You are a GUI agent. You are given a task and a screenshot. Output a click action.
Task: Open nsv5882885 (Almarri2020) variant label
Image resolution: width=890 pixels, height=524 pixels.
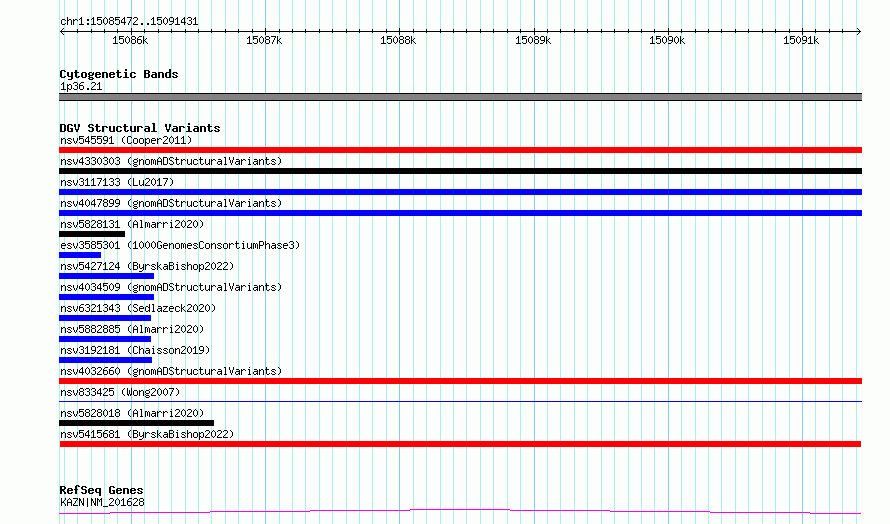click(132, 329)
